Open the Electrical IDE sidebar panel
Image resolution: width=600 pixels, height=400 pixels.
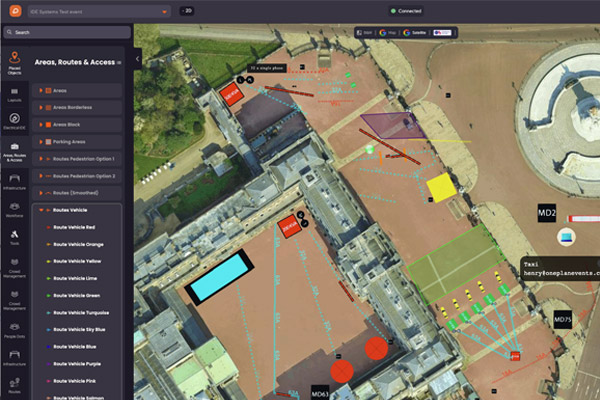coord(15,121)
